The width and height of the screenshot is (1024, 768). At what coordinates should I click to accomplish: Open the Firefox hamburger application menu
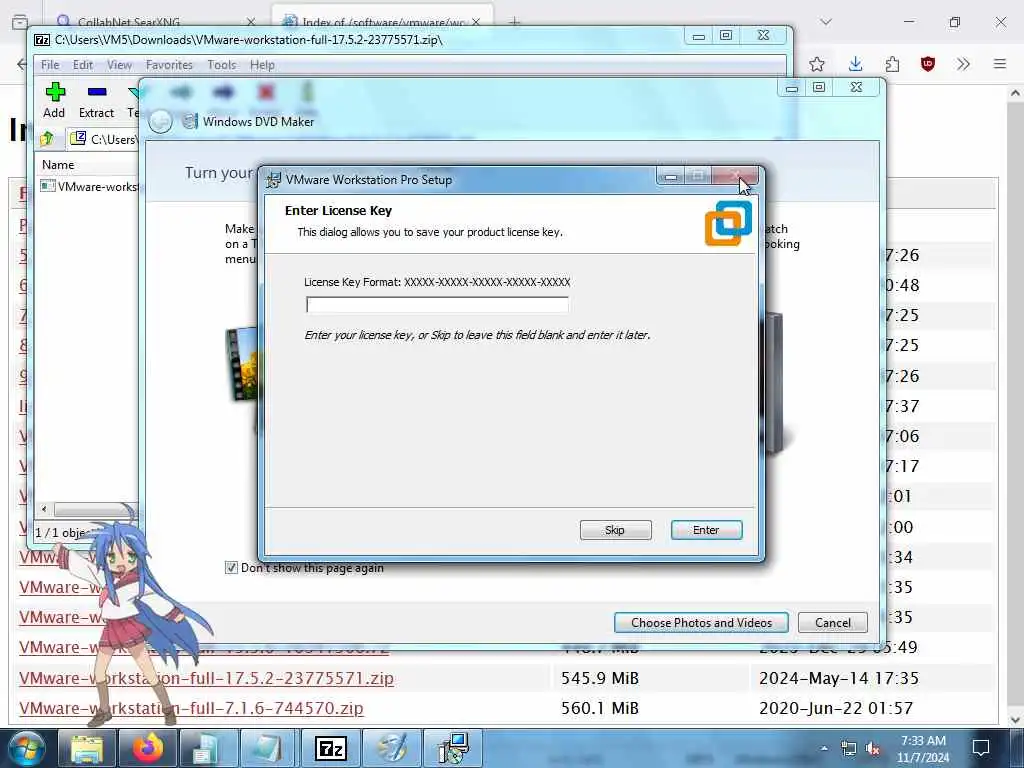tap(1000, 64)
